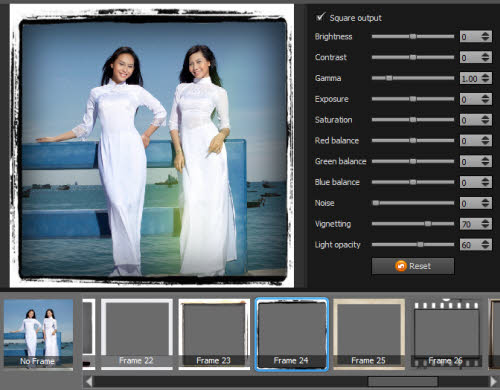The width and height of the screenshot is (500, 390).
Task: Decrease Exposure with the down stepper arrow
Action: 486,102
